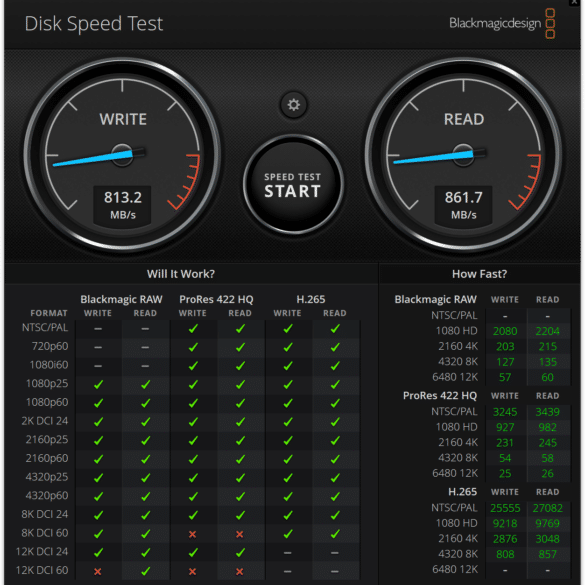Select the How Fast? header
Viewport: 585px width, 585px height.
[x=479, y=274]
